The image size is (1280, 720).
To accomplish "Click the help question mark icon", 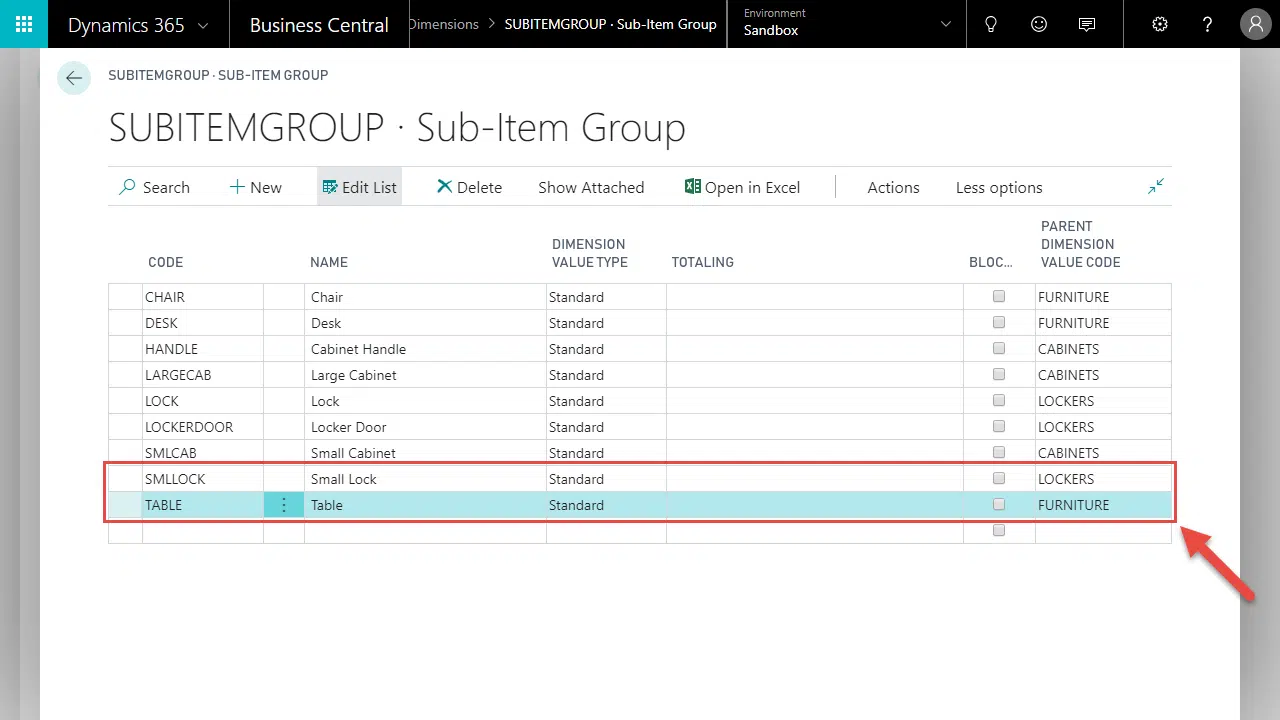I will click(x=1208, y=24).
